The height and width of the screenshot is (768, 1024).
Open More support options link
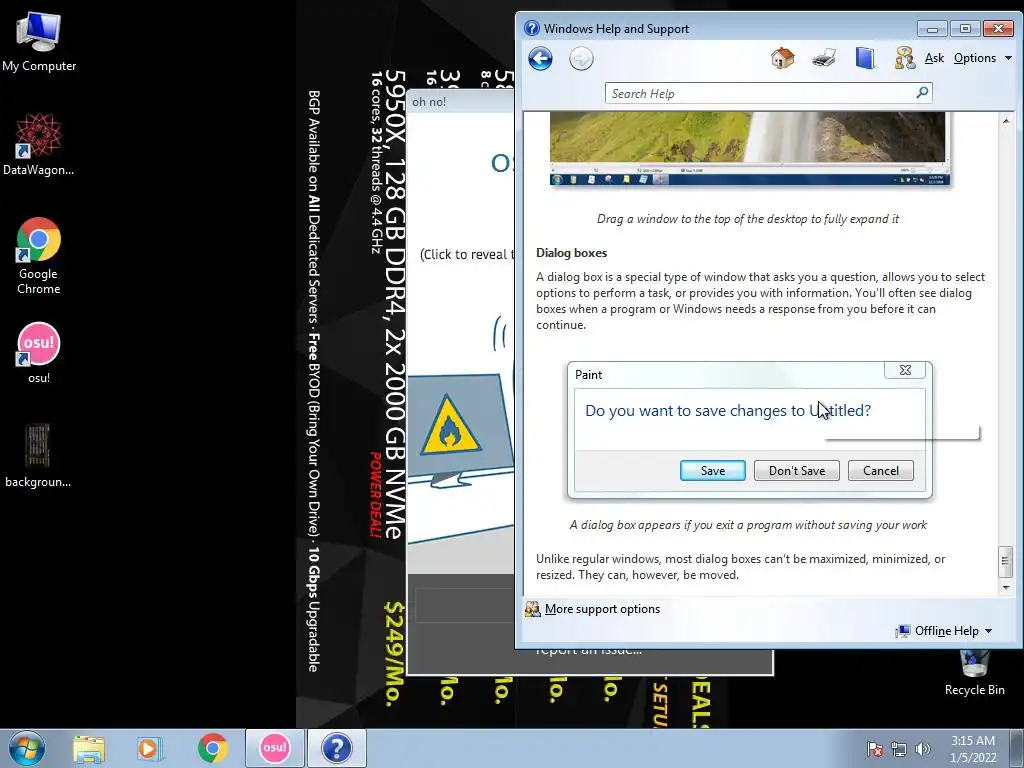pos(602,609)
